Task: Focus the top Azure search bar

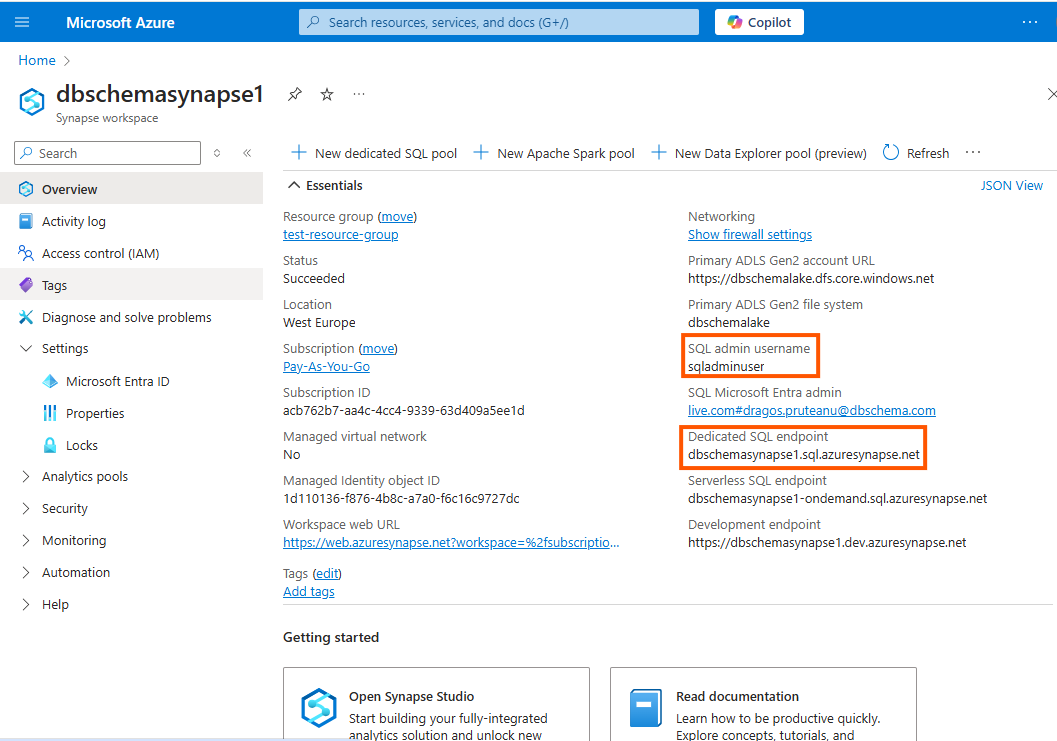Action: pyautogui.click(x=498, y=22)
